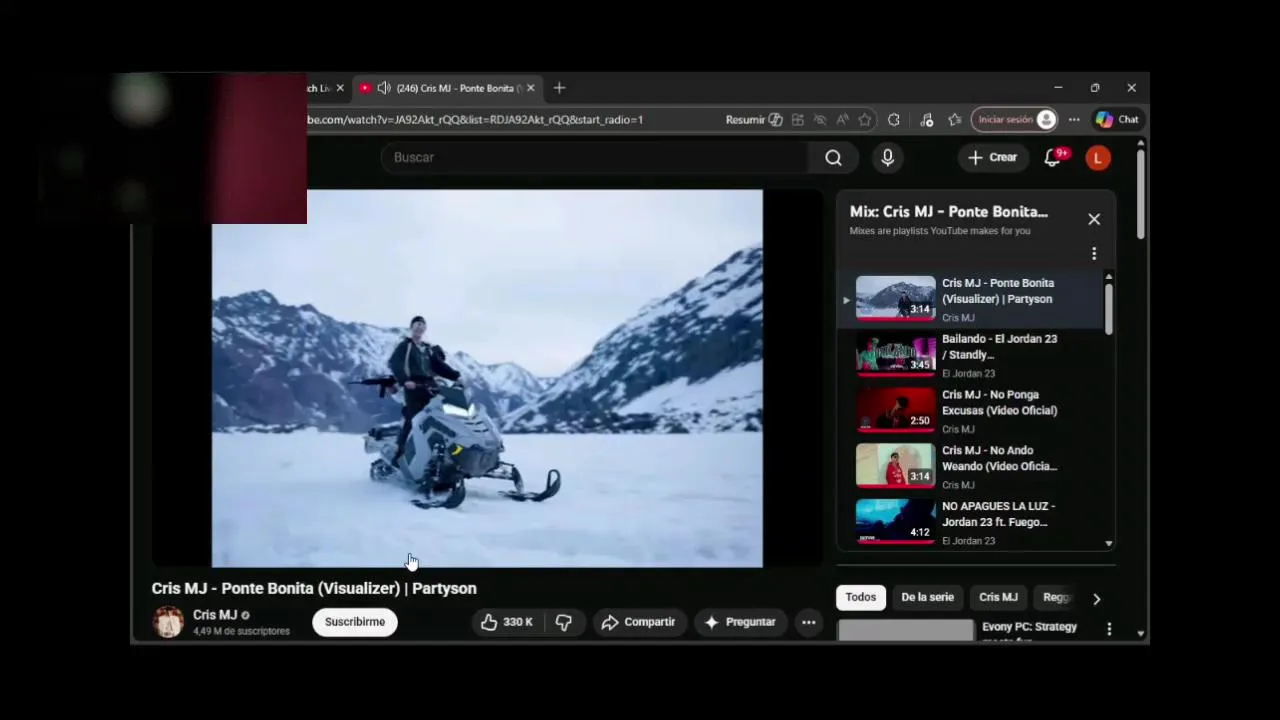Click the Crear create button
The image size is (1280, 720).
(x=992, y=157)
